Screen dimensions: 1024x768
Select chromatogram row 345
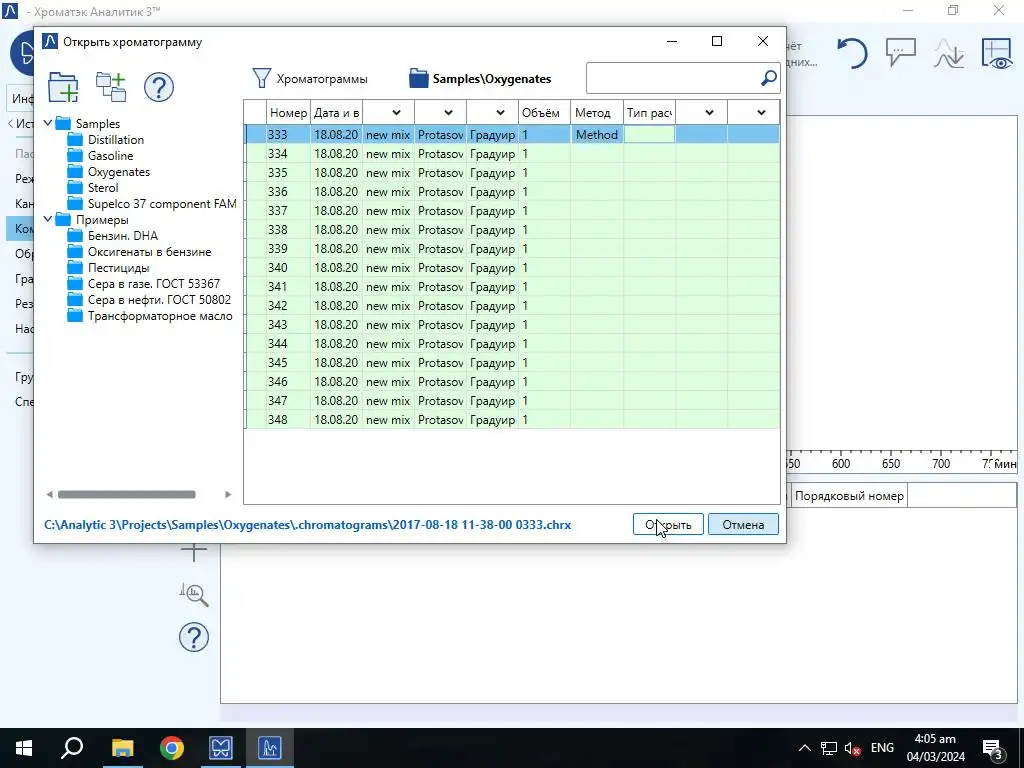(x=512, y=362)
